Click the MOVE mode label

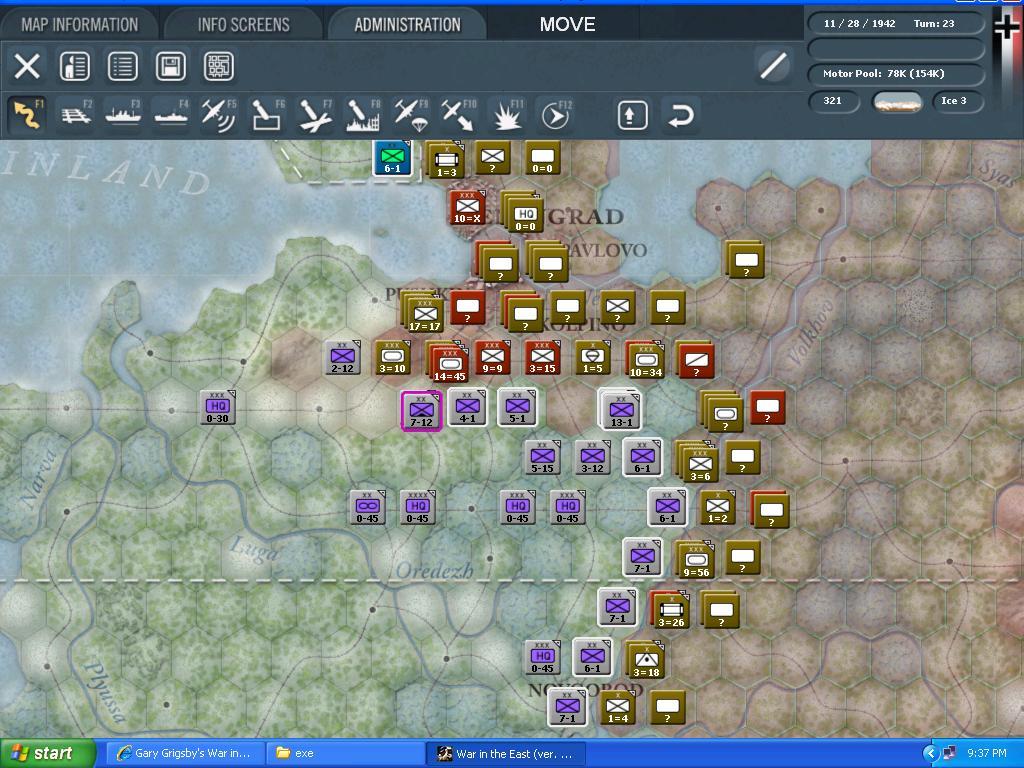pyautogui.click(x=568, y=25)
